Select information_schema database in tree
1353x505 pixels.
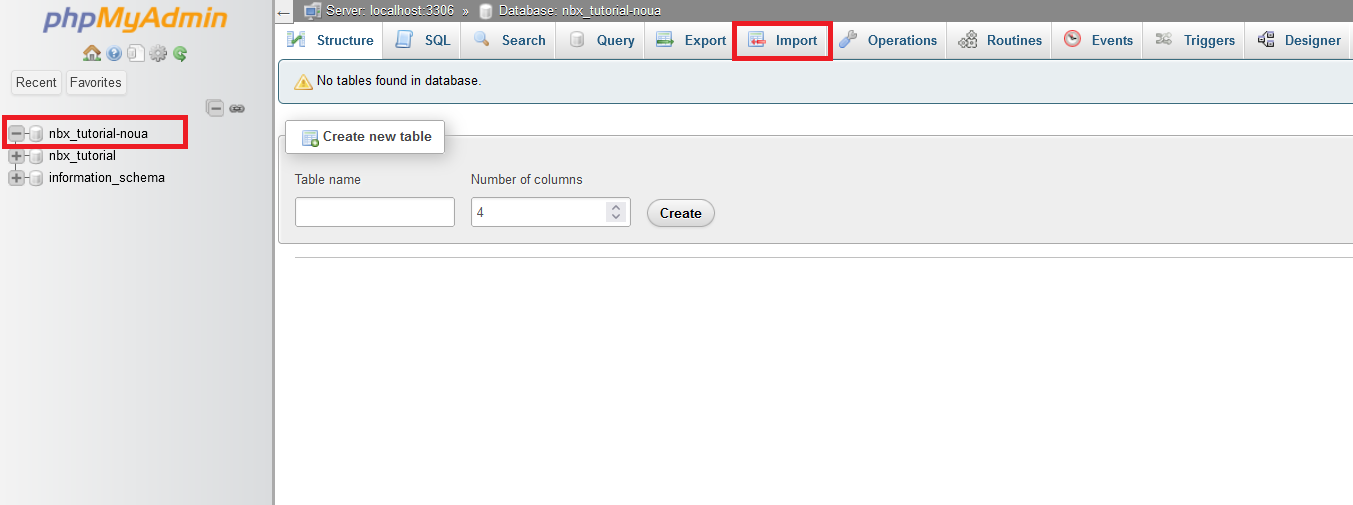pos(107,178)
